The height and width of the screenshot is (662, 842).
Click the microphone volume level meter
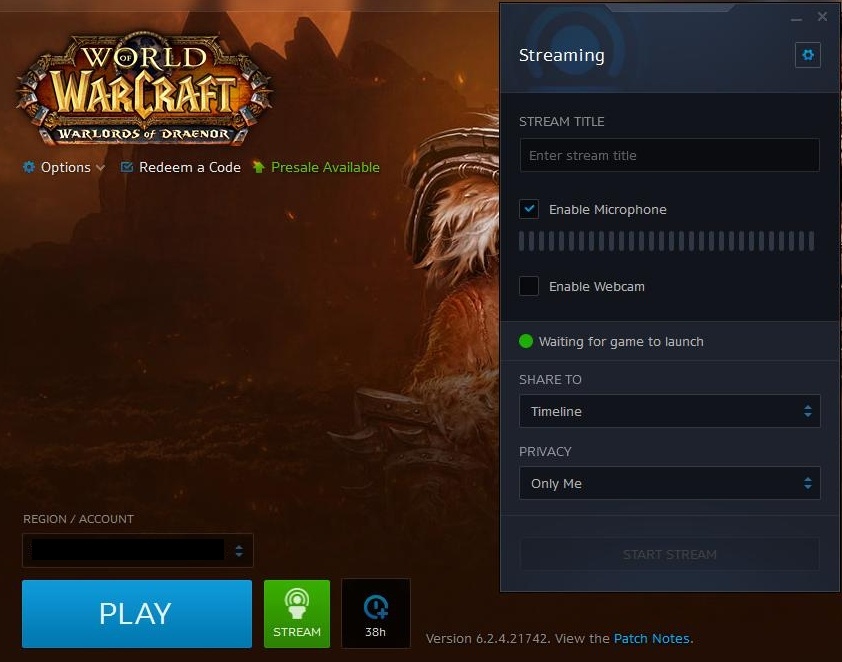[666, 241]
